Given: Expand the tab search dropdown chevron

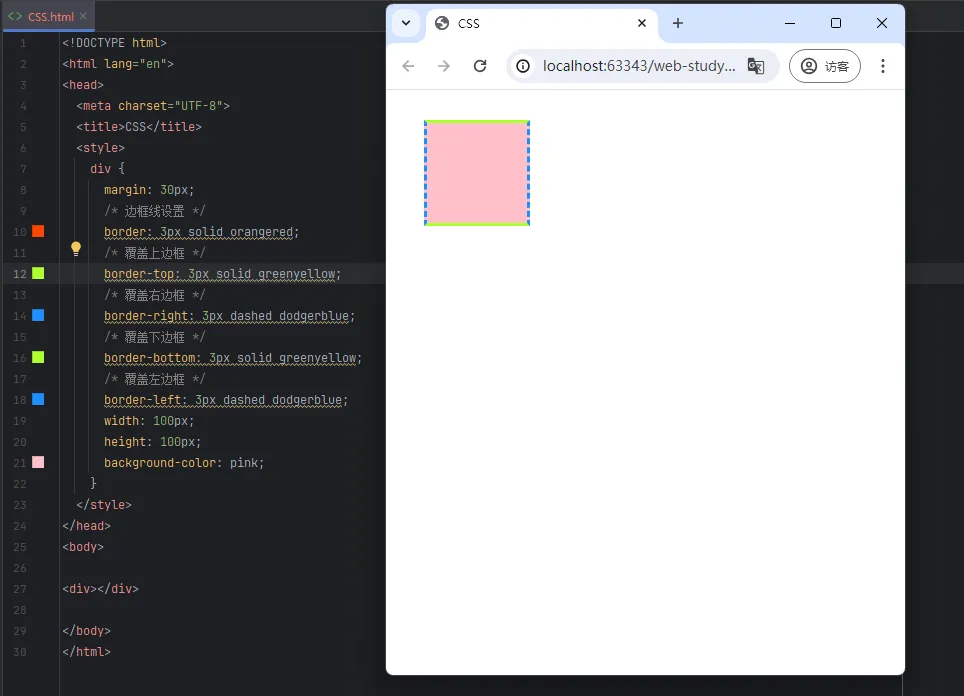Looking at the screenshot, I should (406, 23).
